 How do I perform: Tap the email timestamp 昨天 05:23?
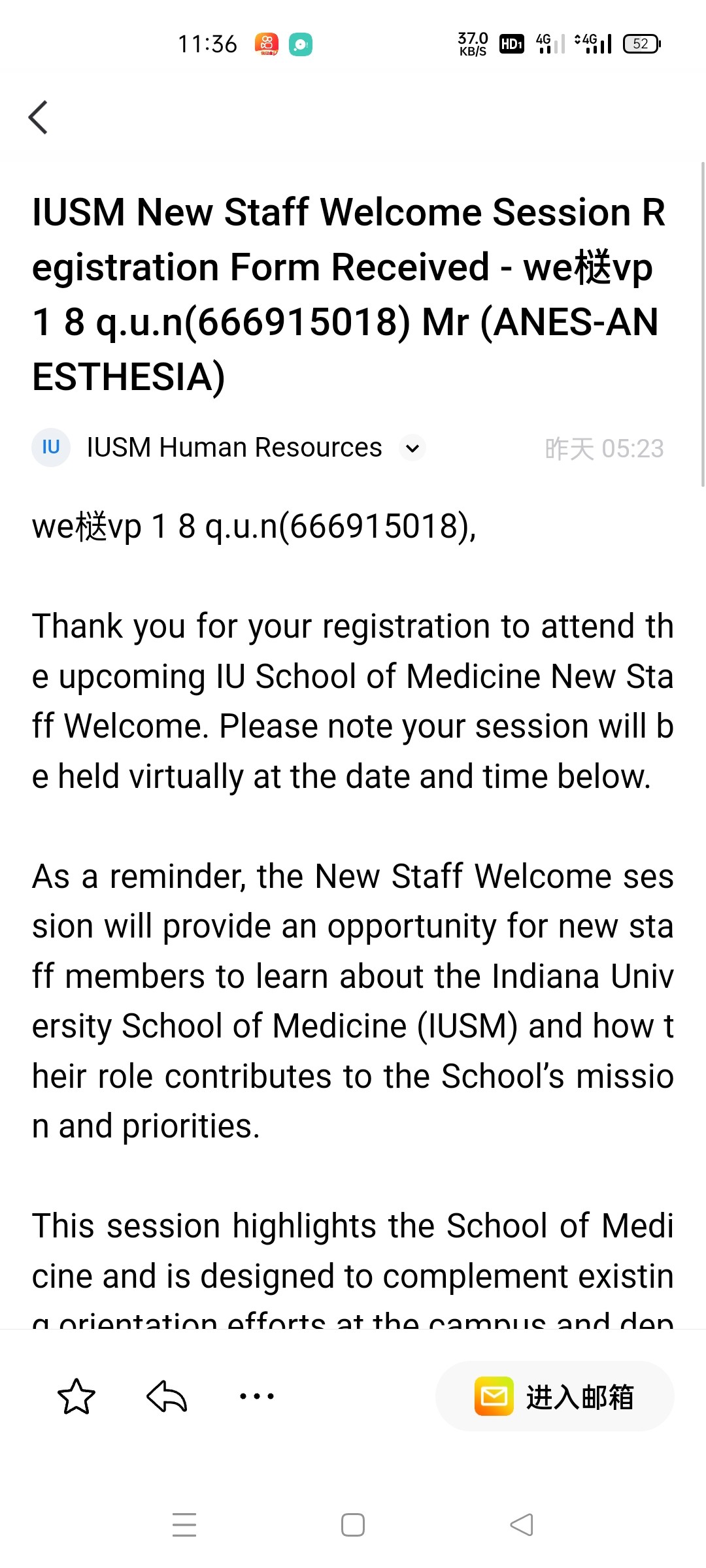point(604,449)
